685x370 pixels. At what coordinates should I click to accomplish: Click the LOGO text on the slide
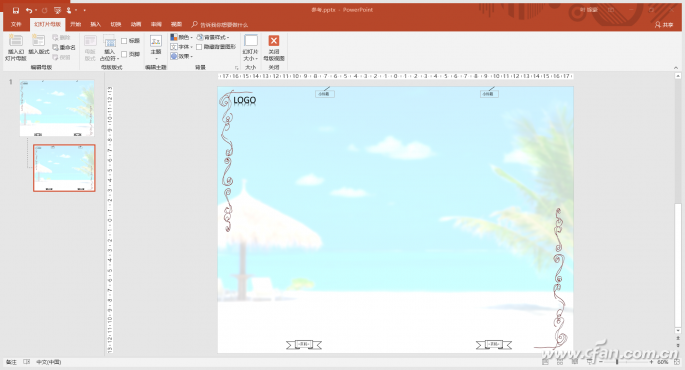245,100
